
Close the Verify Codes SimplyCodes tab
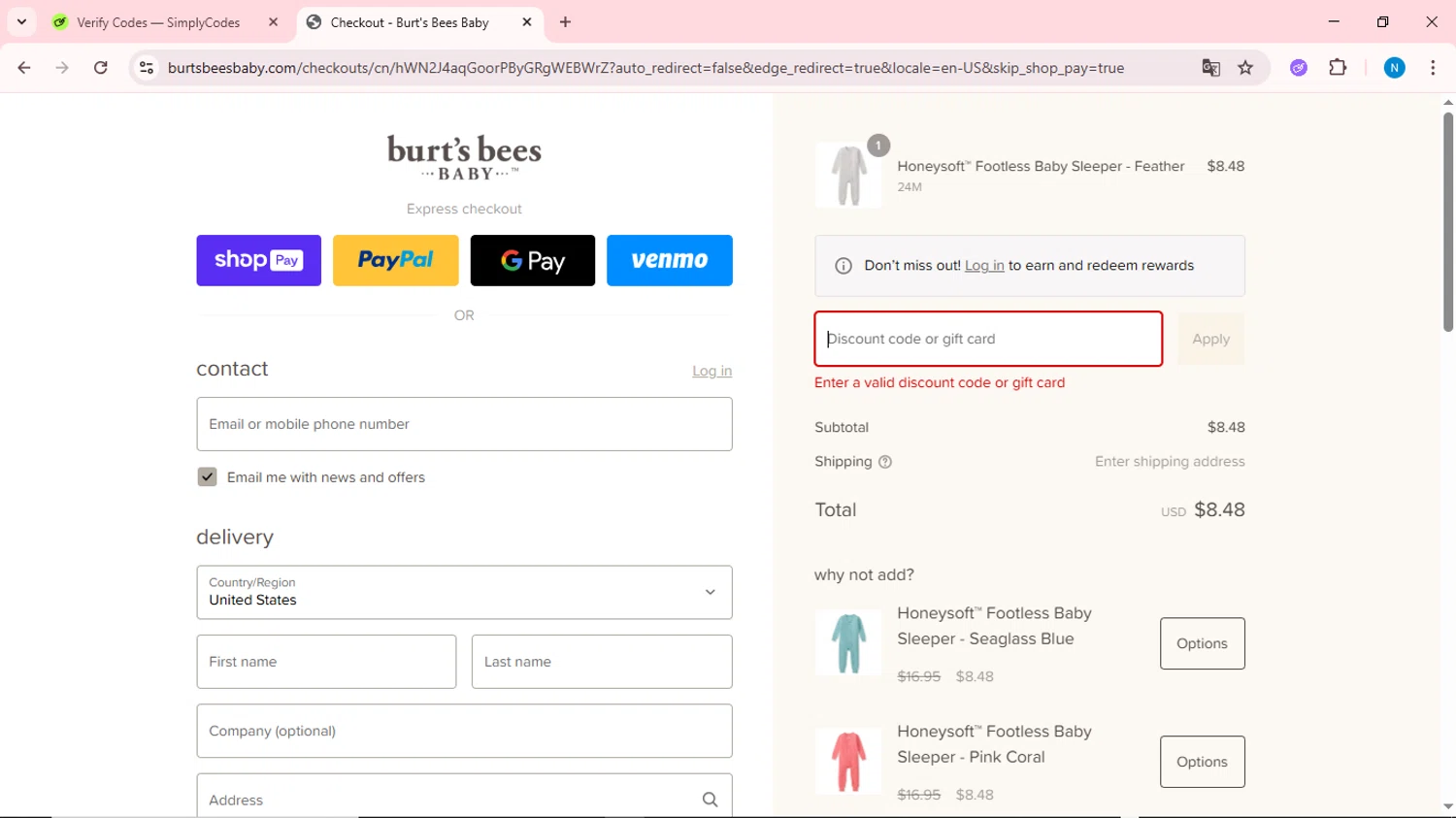click(273, 21)
